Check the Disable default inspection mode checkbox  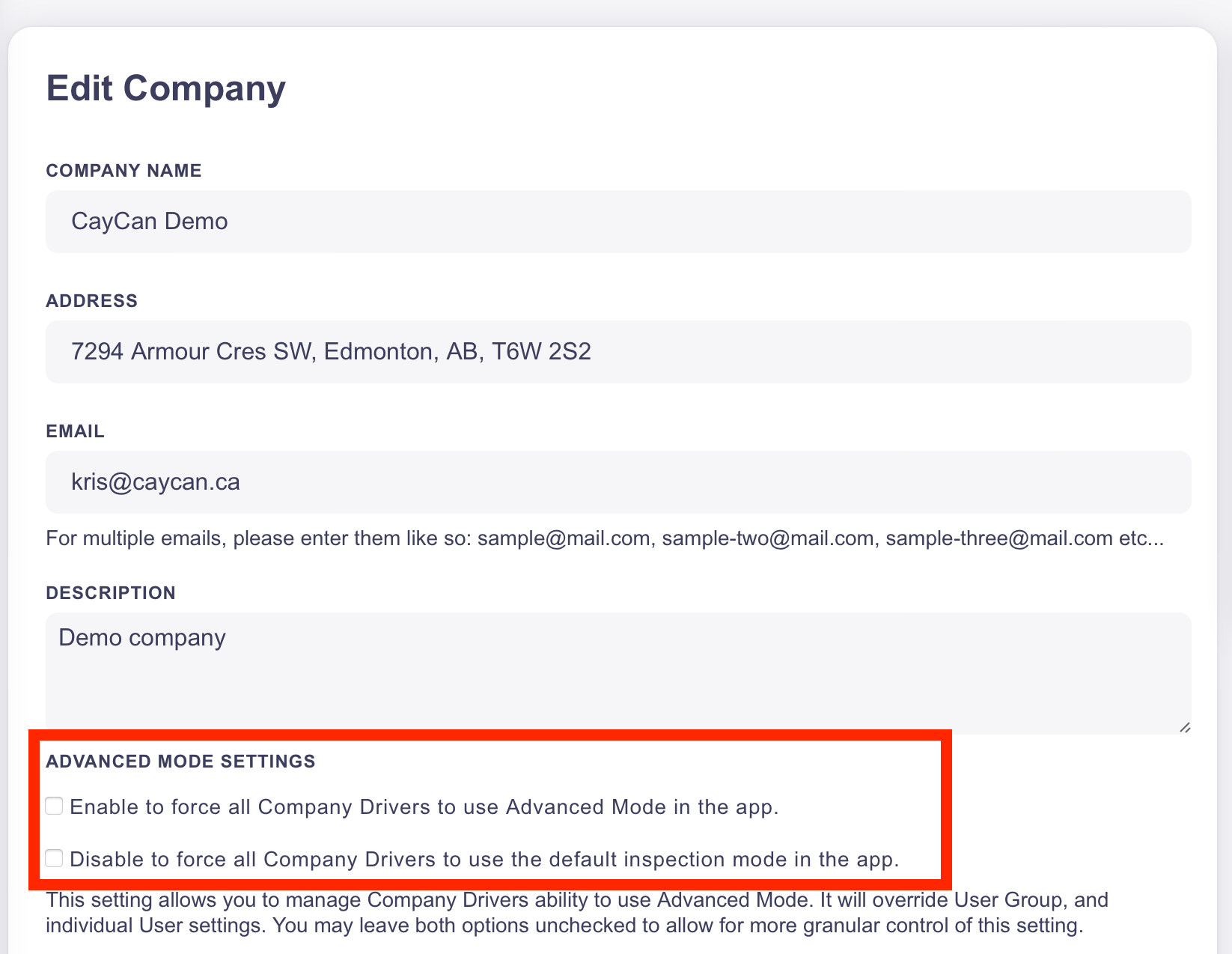tap(54, 858)
